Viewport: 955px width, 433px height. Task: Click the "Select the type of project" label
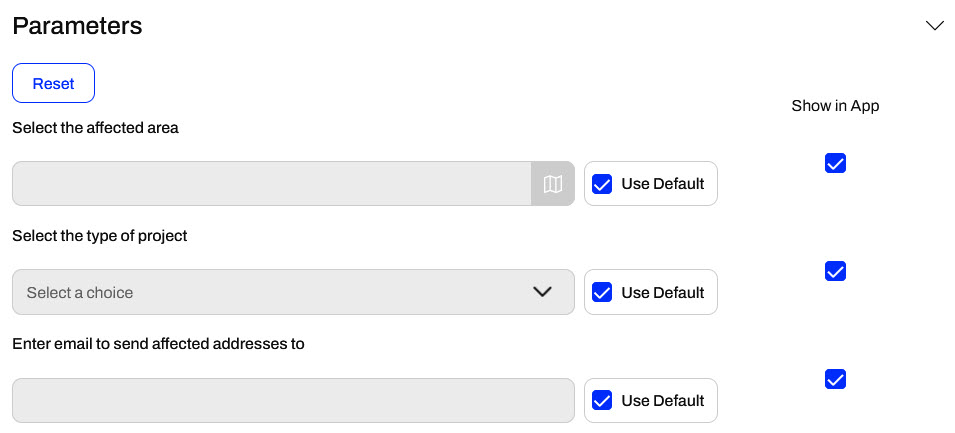coord(100,236)
